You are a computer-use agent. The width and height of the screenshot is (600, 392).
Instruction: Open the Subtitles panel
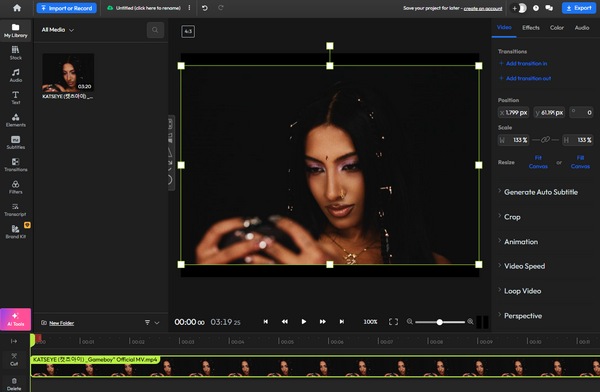click(16, 142)
